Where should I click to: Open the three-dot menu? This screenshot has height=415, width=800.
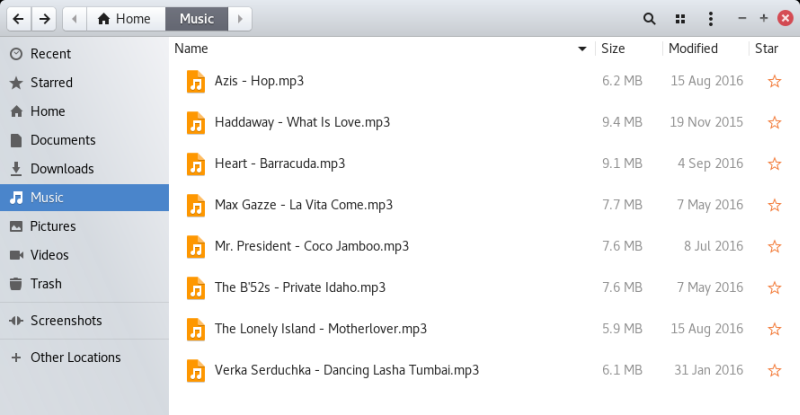pyautogui.click(x=711, y=19)
